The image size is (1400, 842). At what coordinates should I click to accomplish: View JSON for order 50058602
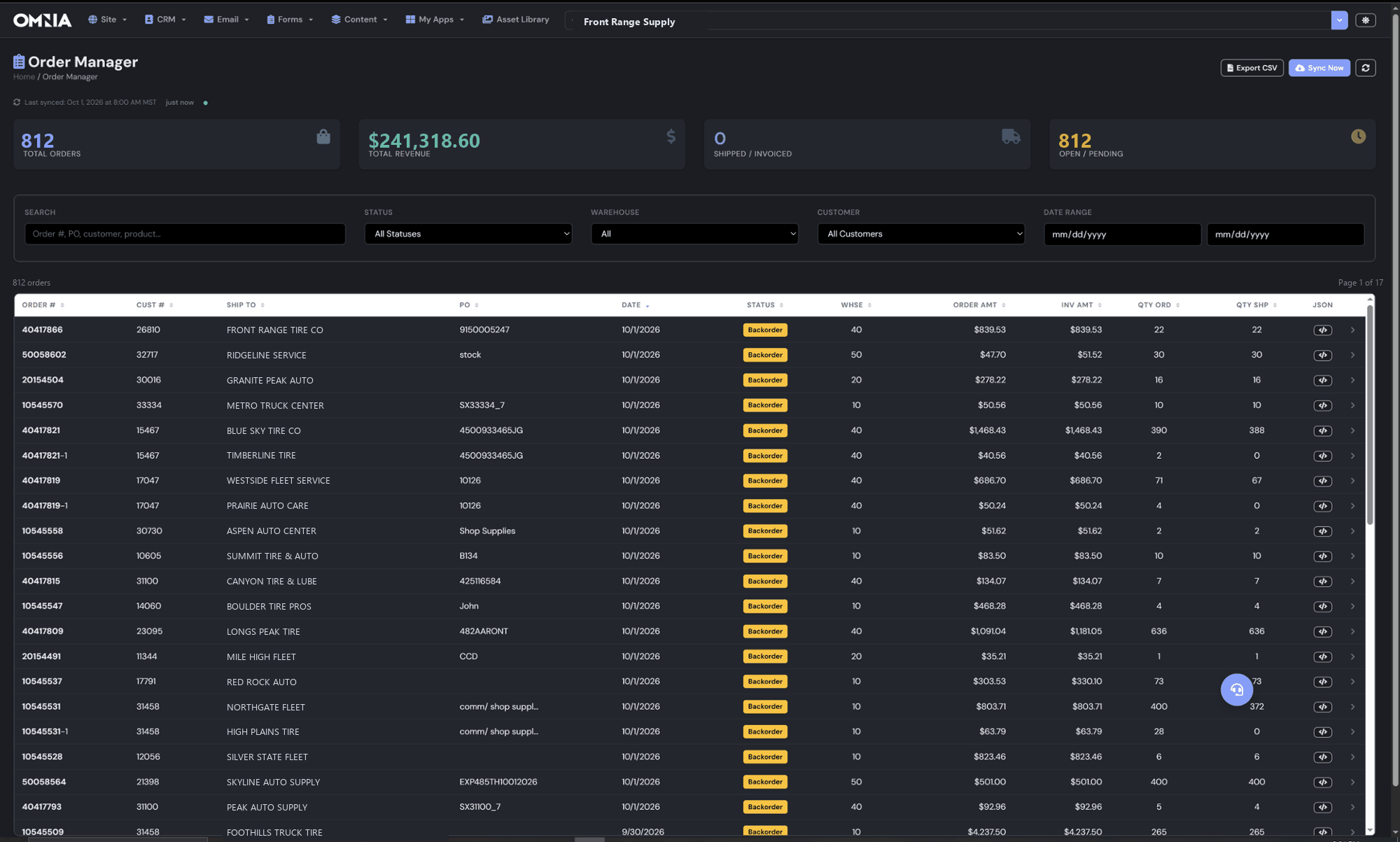click(x=1322, y=356)
